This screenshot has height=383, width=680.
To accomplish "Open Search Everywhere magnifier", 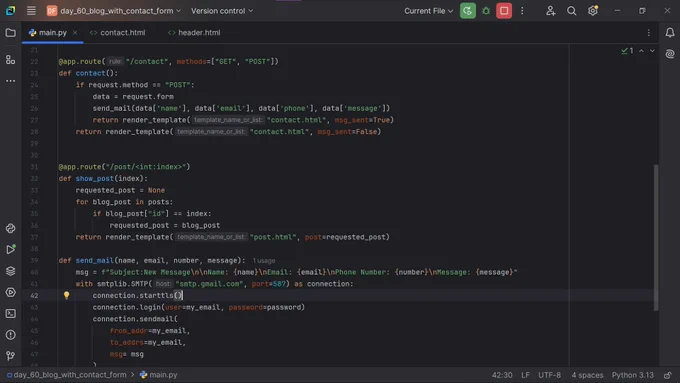I will point(572,11).
